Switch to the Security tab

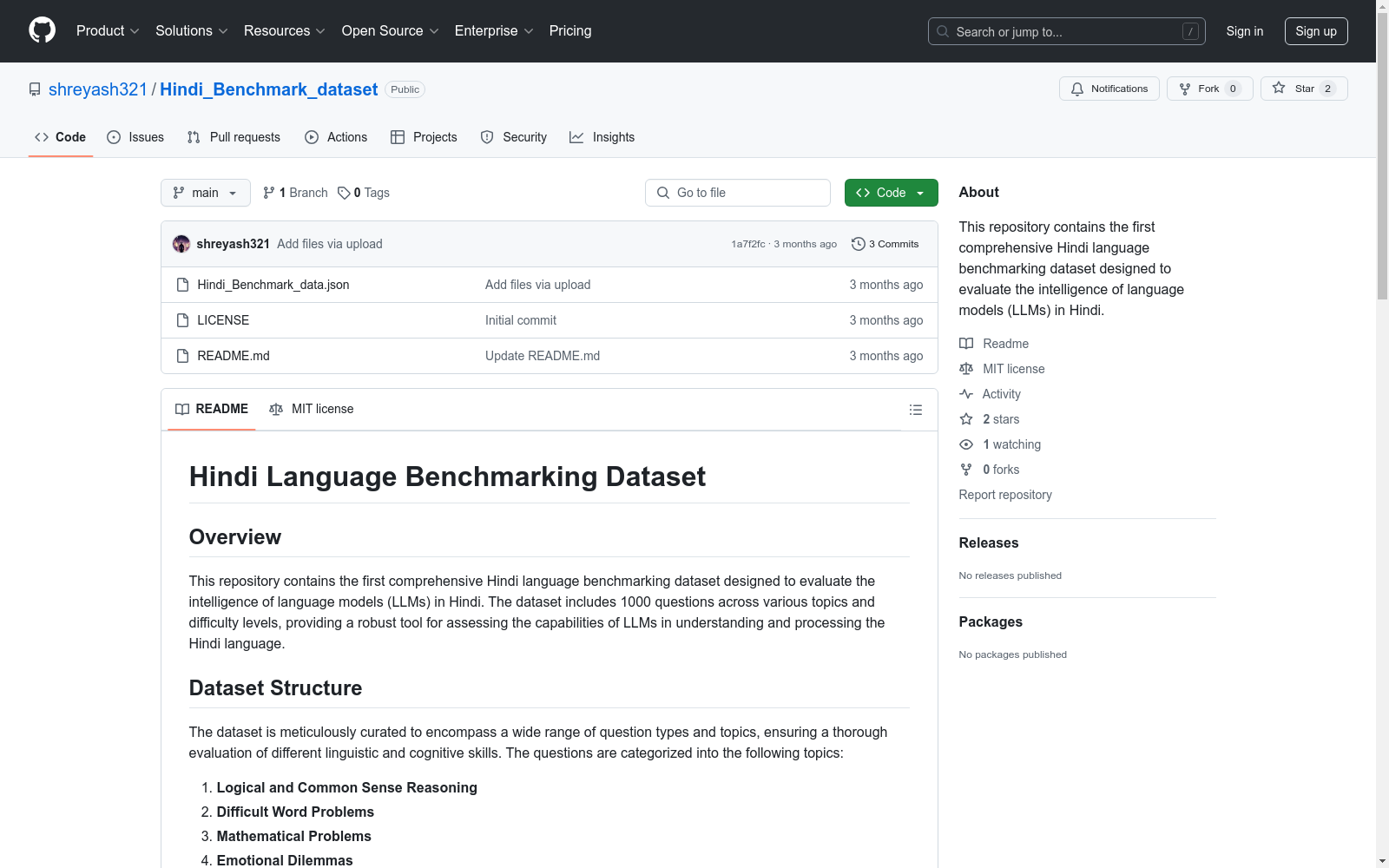click(514, 137)
